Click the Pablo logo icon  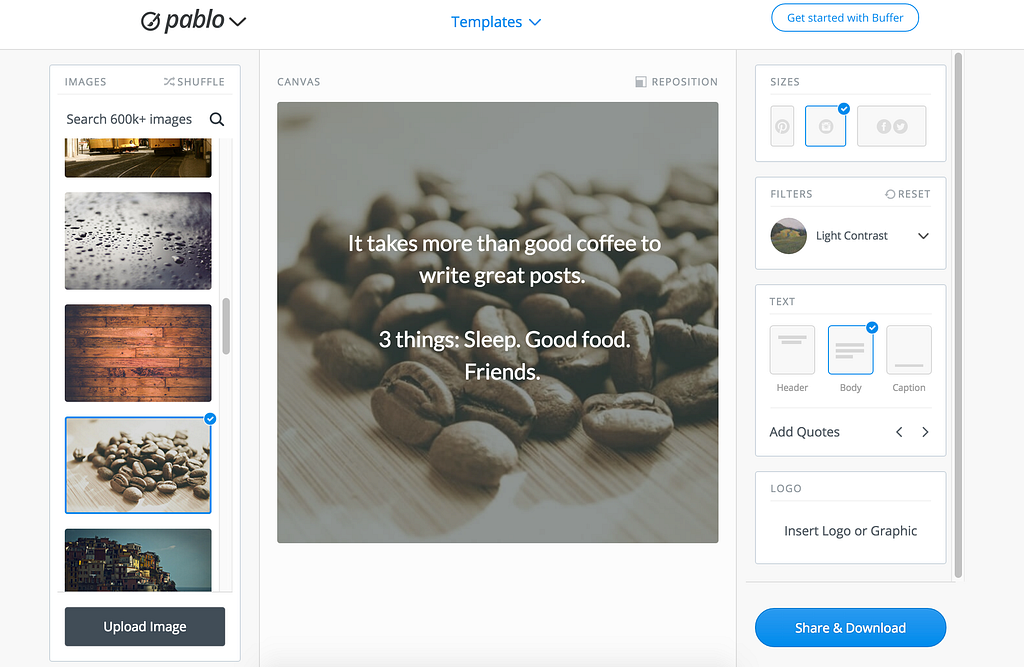tap(151, 22)
